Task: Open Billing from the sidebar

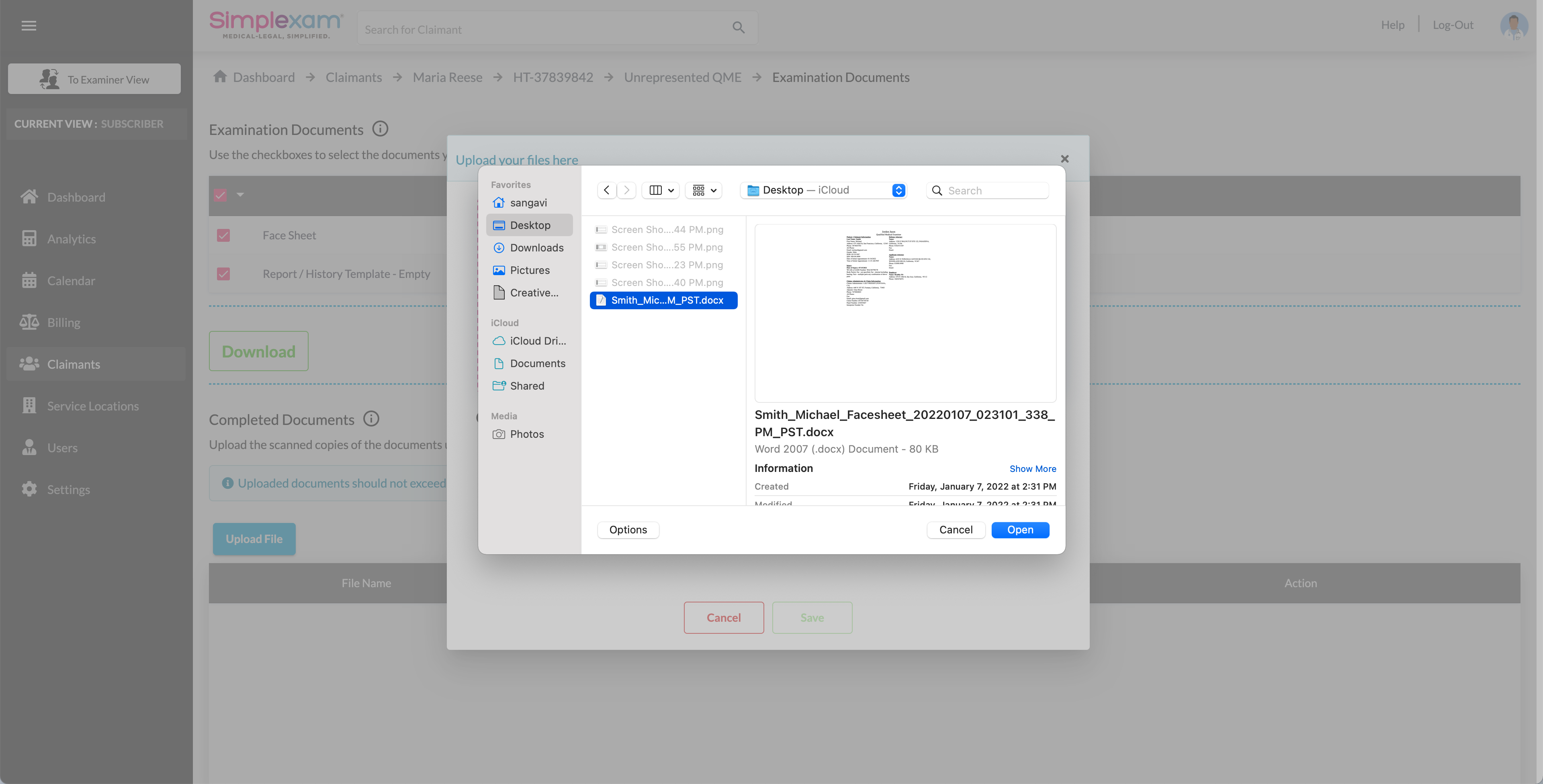Action: (63, 322)
